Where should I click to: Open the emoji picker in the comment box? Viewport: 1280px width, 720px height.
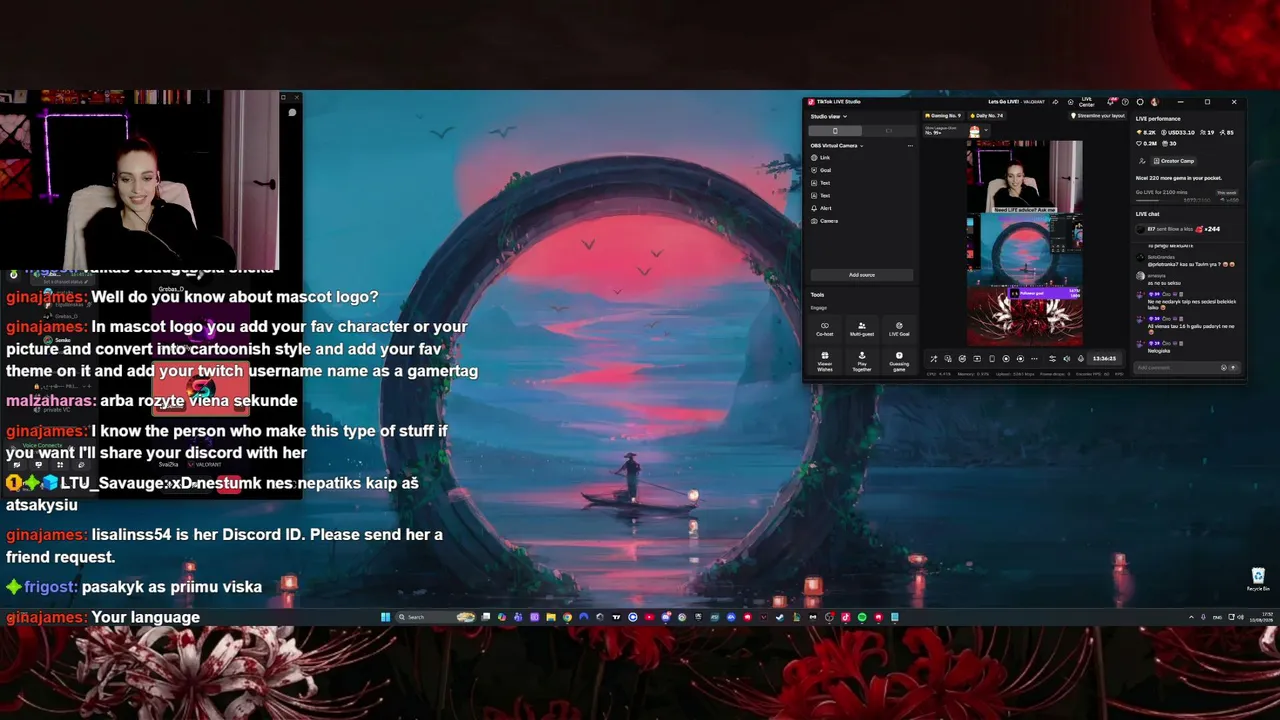click(1223, 368)
